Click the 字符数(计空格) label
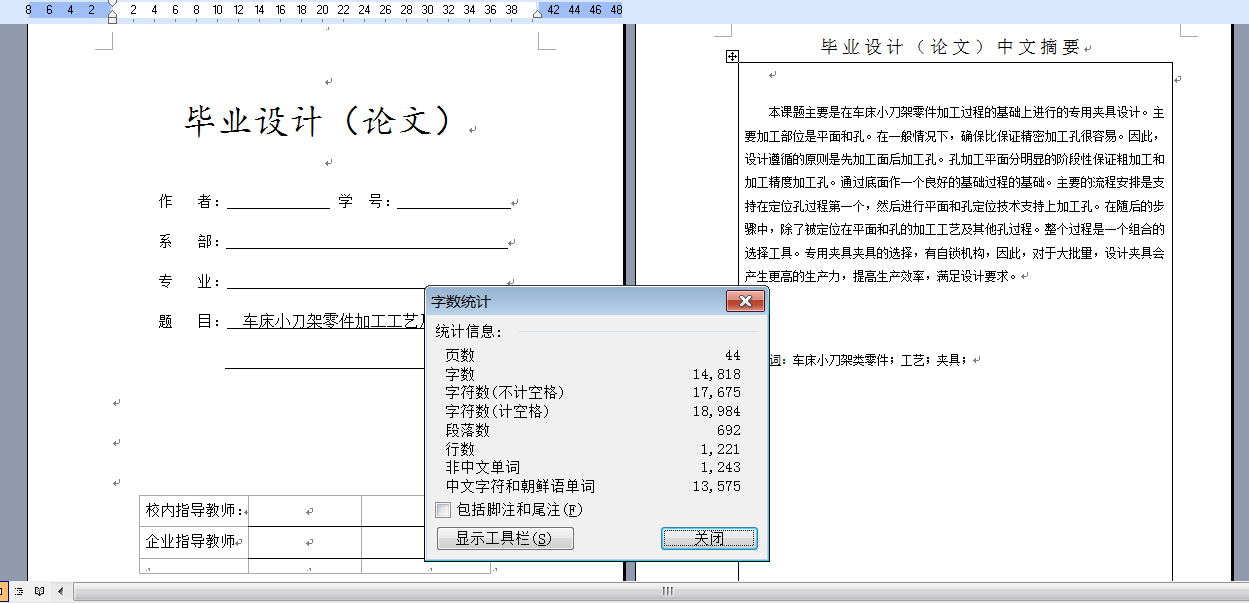The height and width of the screenshot is (603, 1249). (x=497, y=411)
